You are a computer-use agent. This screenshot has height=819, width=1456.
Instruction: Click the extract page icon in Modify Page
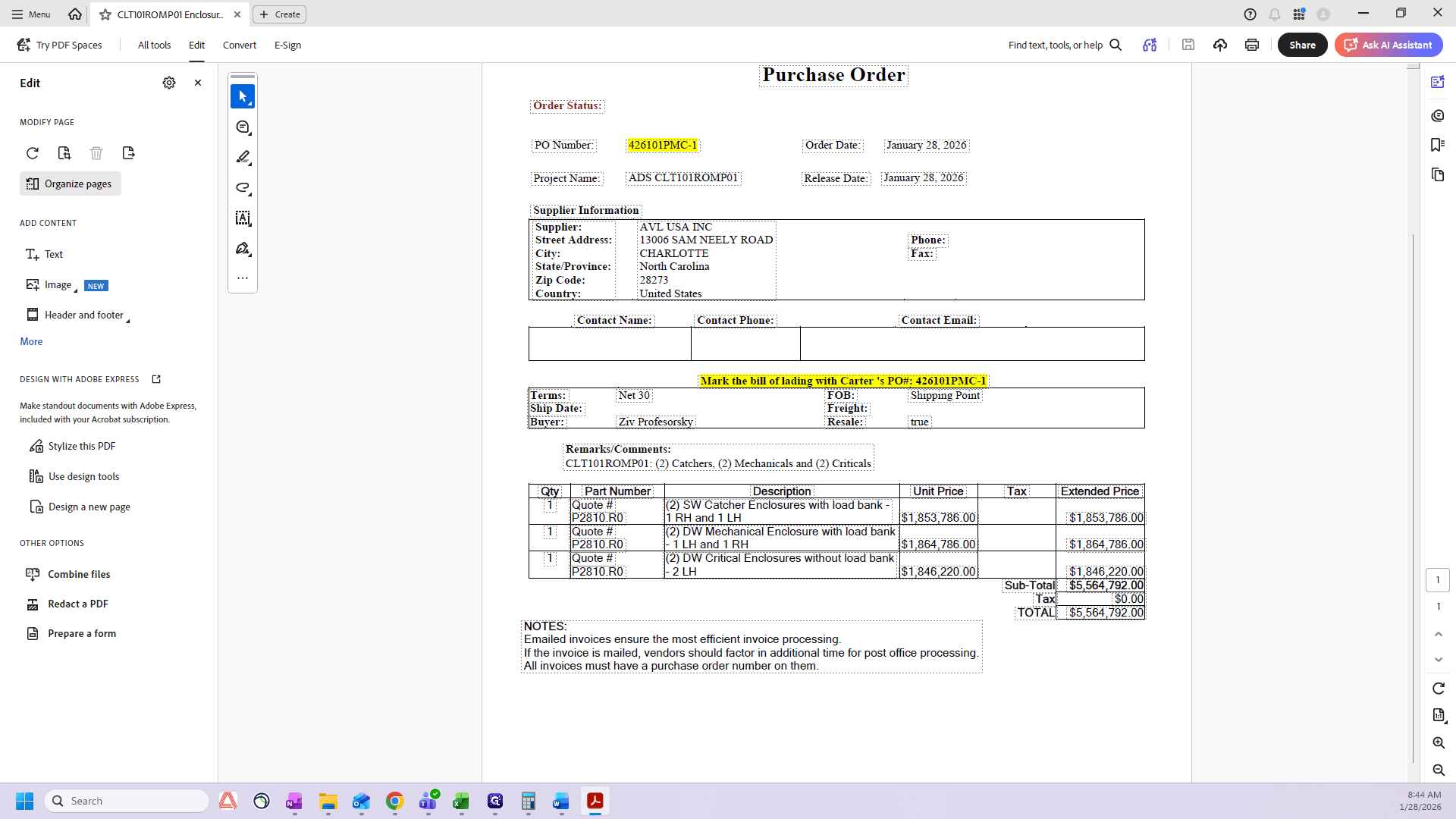tap(128, 153)
